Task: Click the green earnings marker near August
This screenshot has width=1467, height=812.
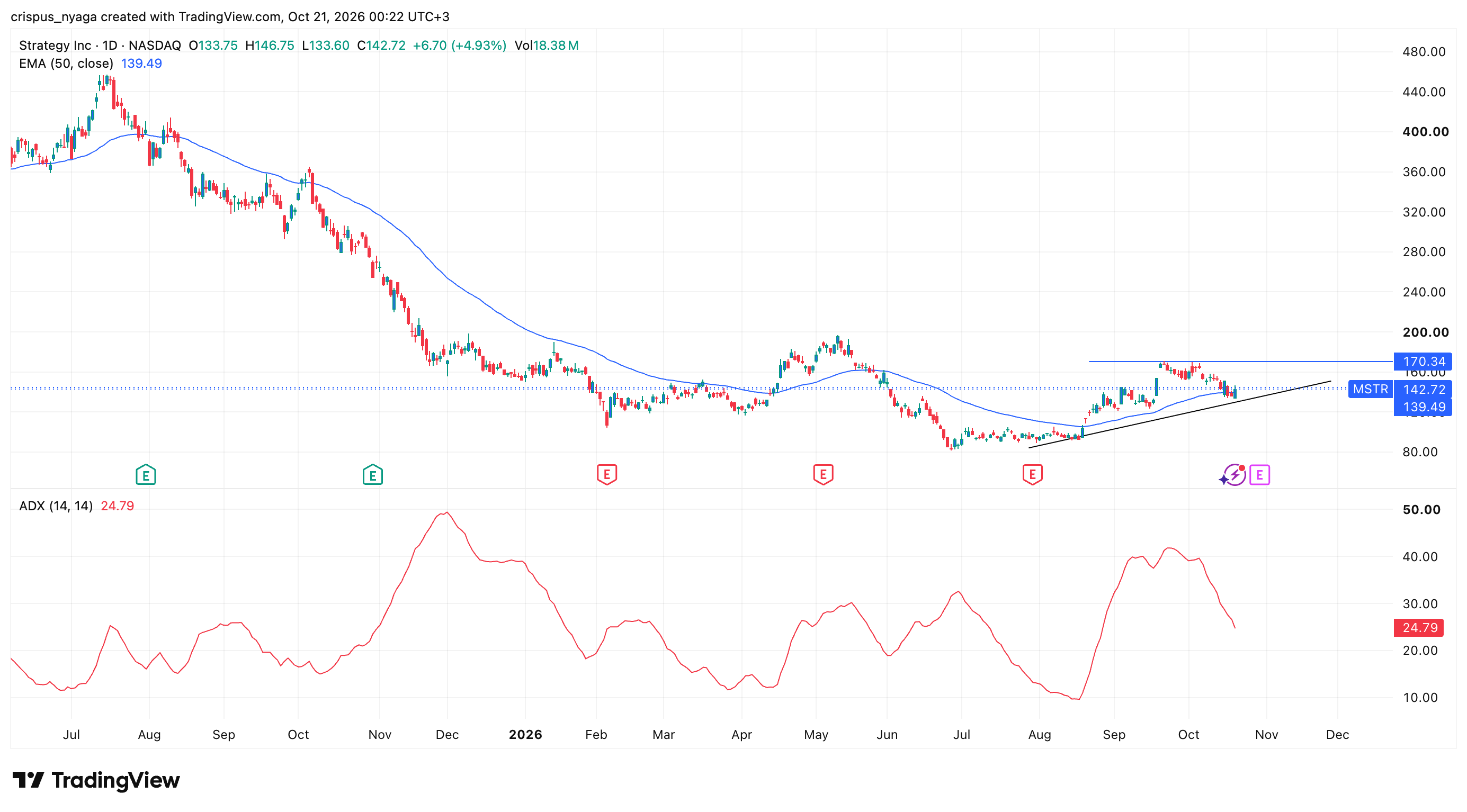Action: (146, 475)
